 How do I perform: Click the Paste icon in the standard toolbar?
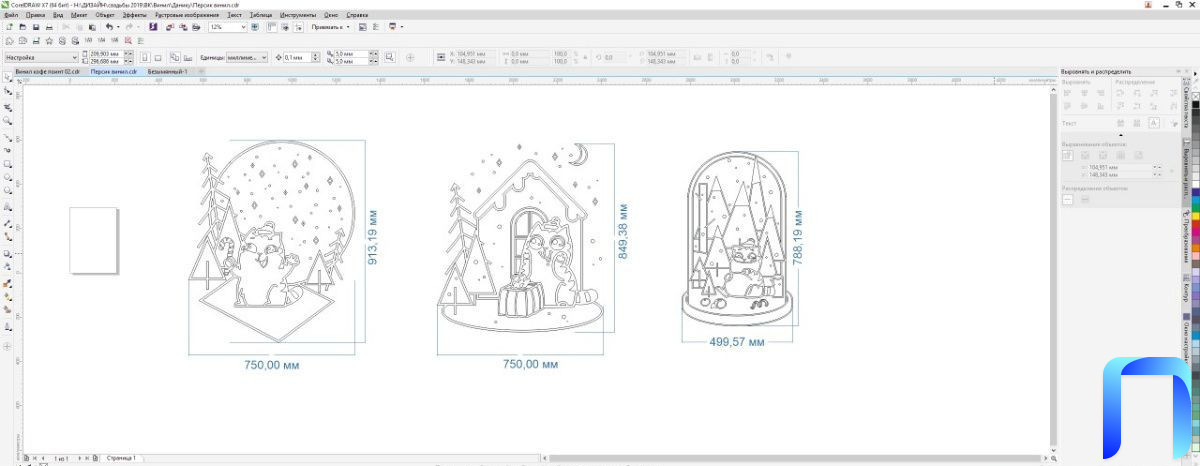[92, 26]
